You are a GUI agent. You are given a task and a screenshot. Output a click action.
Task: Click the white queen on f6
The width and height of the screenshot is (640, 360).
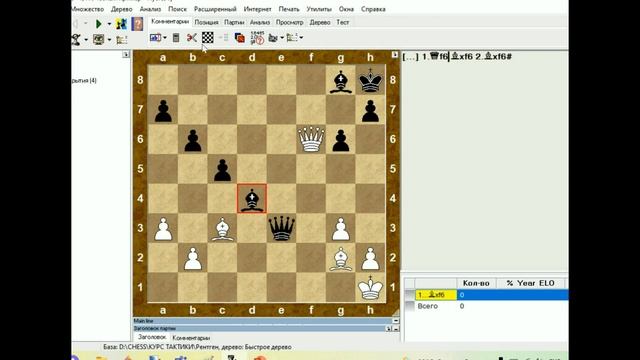(311, 139)
